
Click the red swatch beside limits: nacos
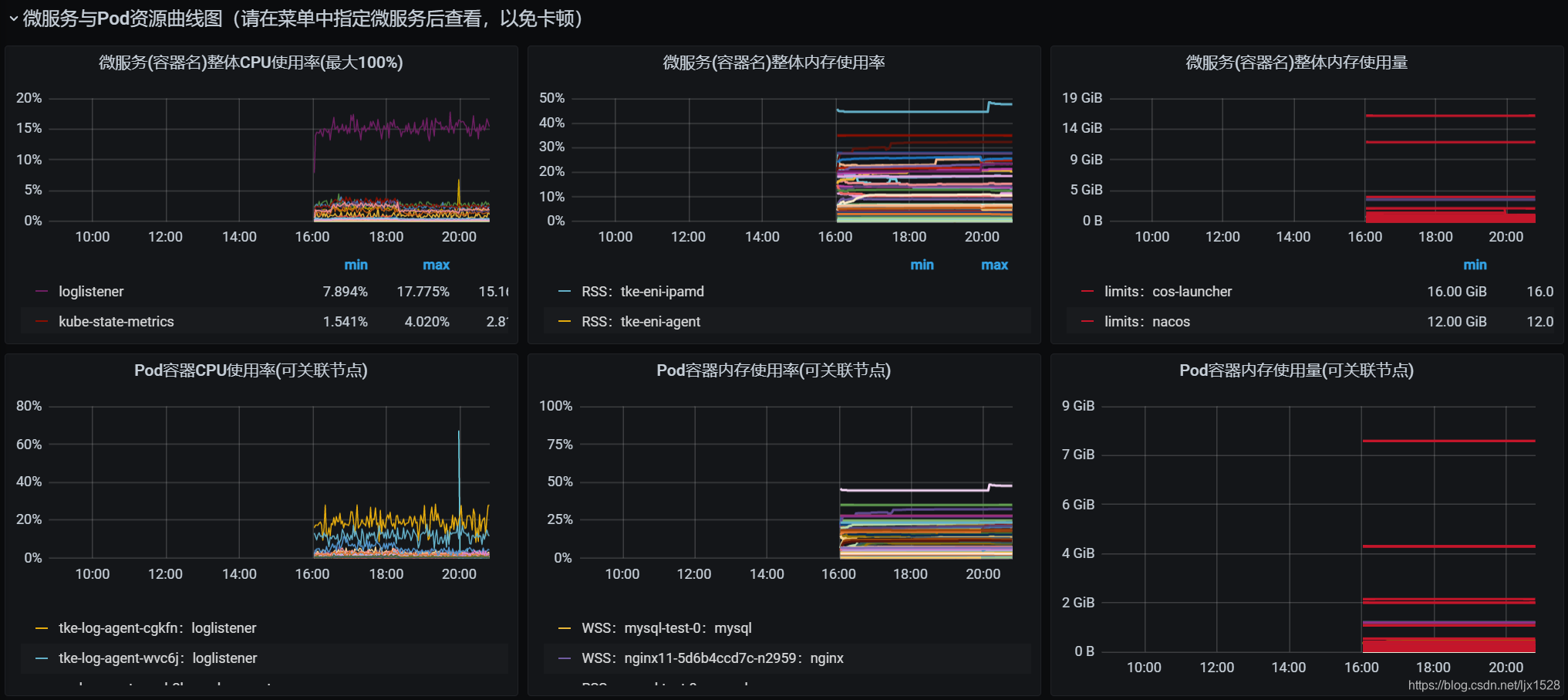(1087, 322)
